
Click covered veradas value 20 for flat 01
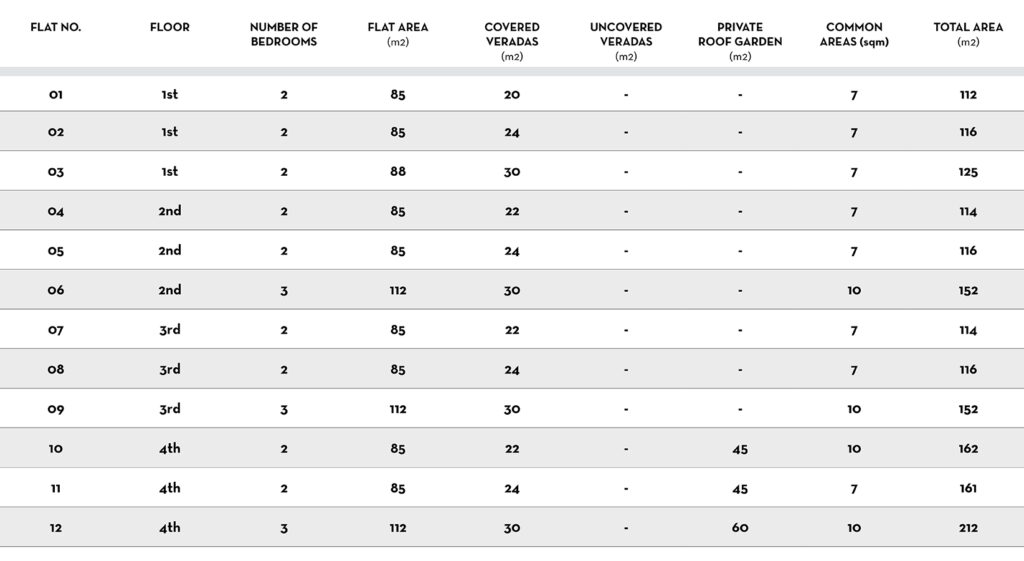tap(511, 95)
